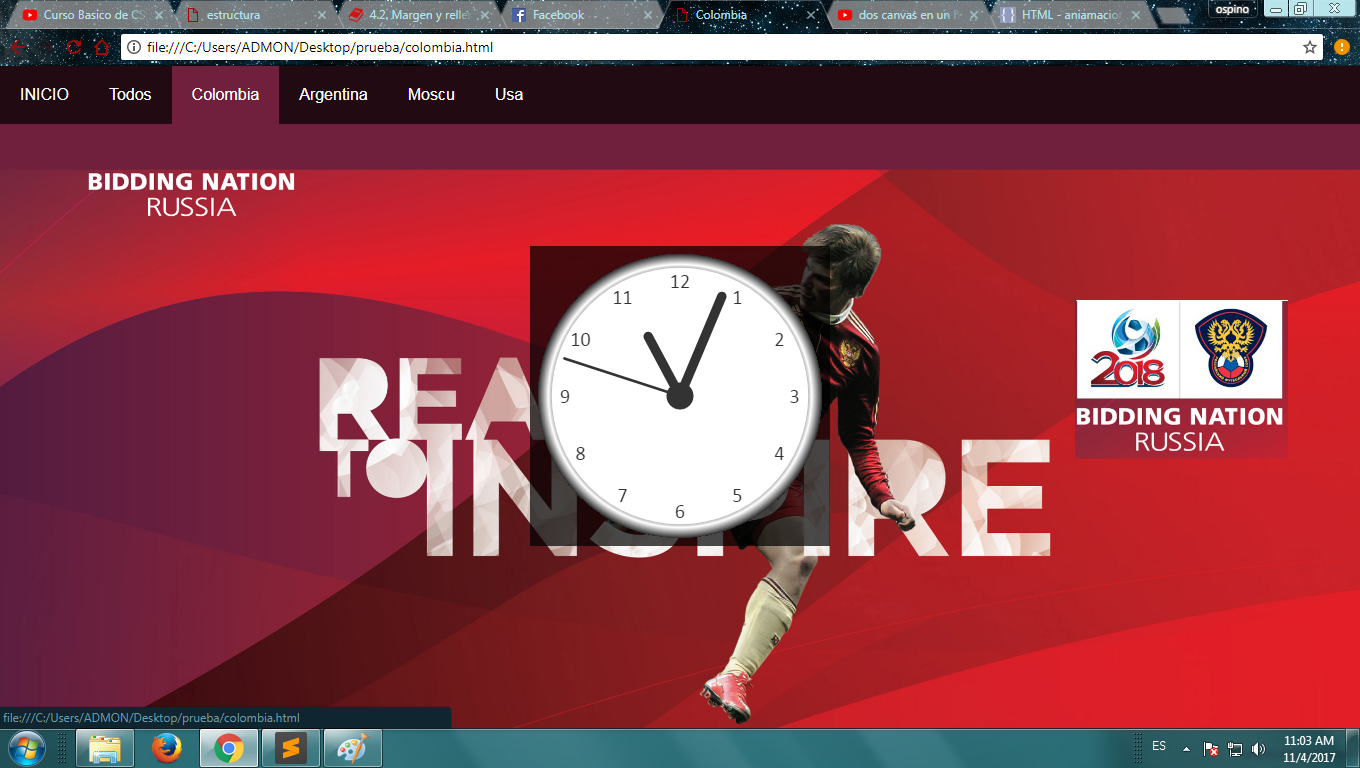Close the estructura tab
1360x768 pixels.
point(322,15)
